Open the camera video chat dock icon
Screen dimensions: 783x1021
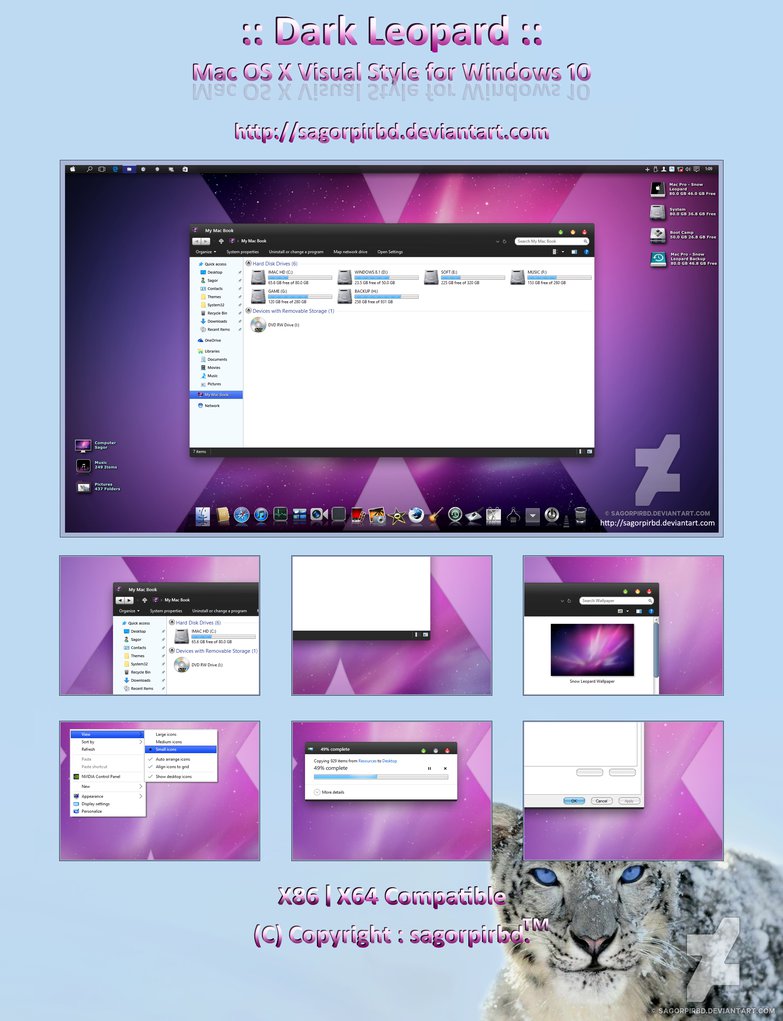[x=319, y=515]
